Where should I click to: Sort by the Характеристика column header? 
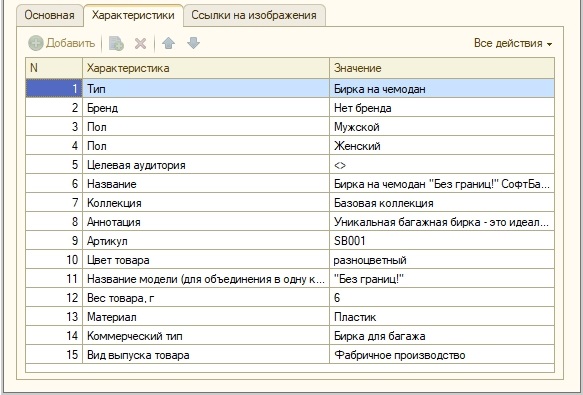(x=206, y=68)
